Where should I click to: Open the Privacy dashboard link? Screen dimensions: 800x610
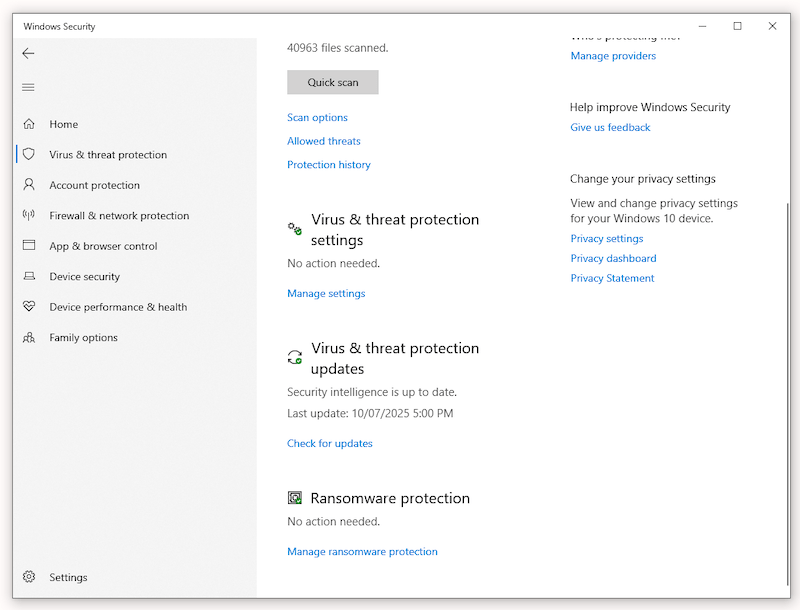613,258
